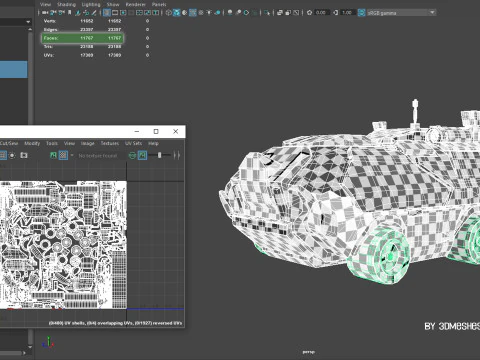Click the Field Chart icon
Viewport: 480px width, 360px height.
[x=140, y=13]
